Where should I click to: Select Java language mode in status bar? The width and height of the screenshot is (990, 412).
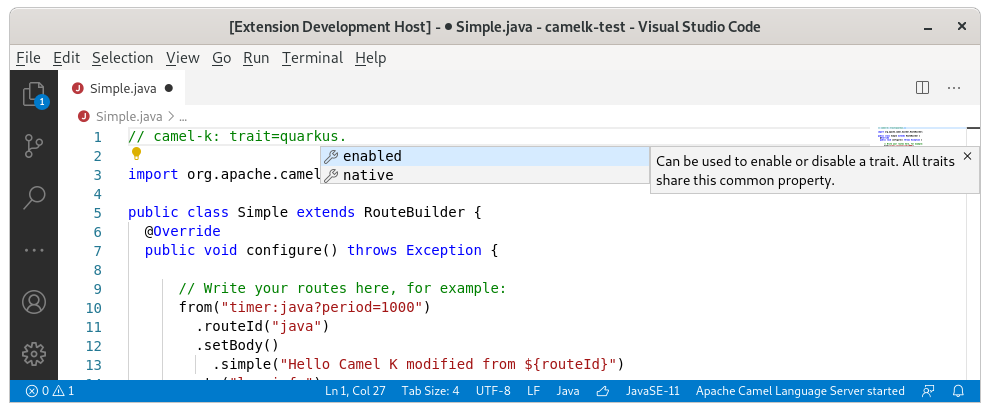[x=568, y=391]
